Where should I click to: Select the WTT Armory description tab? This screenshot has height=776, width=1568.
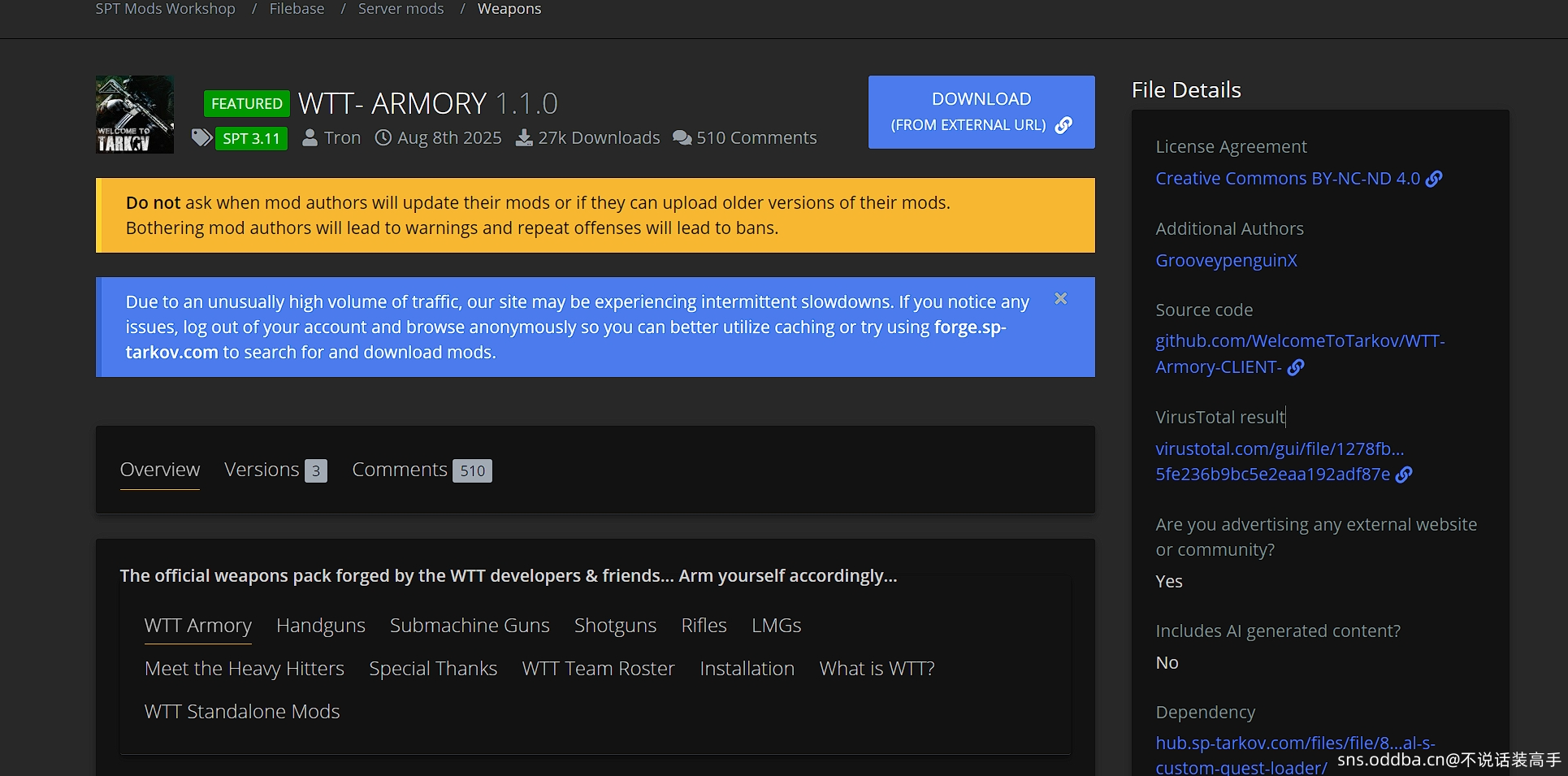(x=198, y=626)
